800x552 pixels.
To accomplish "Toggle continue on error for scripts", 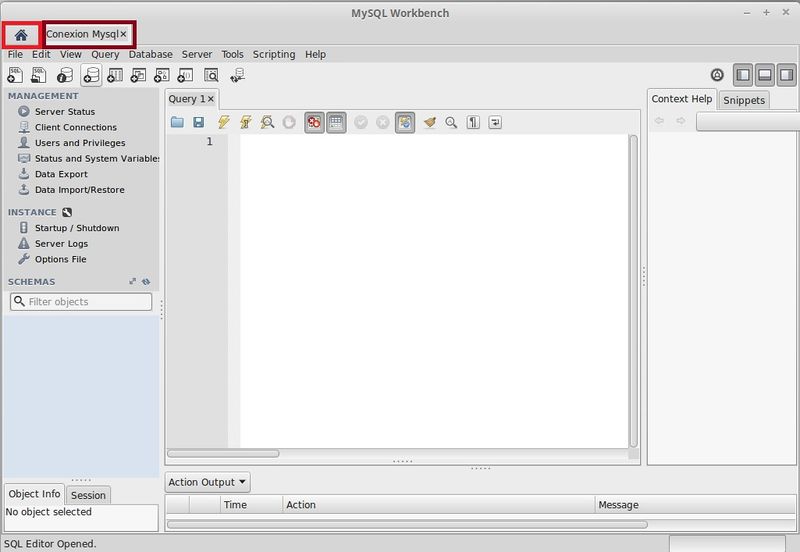I will [x=314, y=122].
